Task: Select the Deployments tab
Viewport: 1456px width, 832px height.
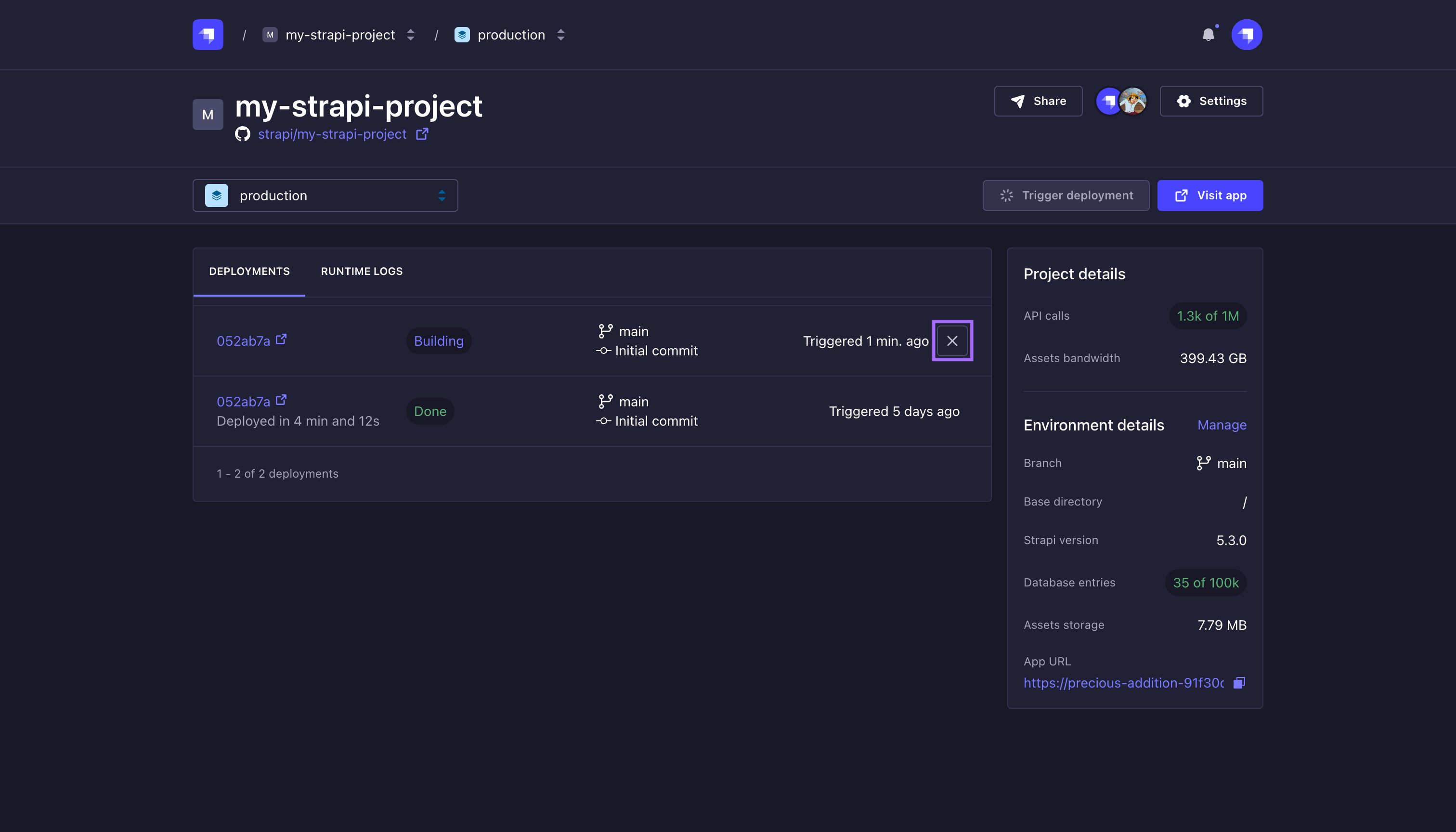Action: tap(249, 271)
